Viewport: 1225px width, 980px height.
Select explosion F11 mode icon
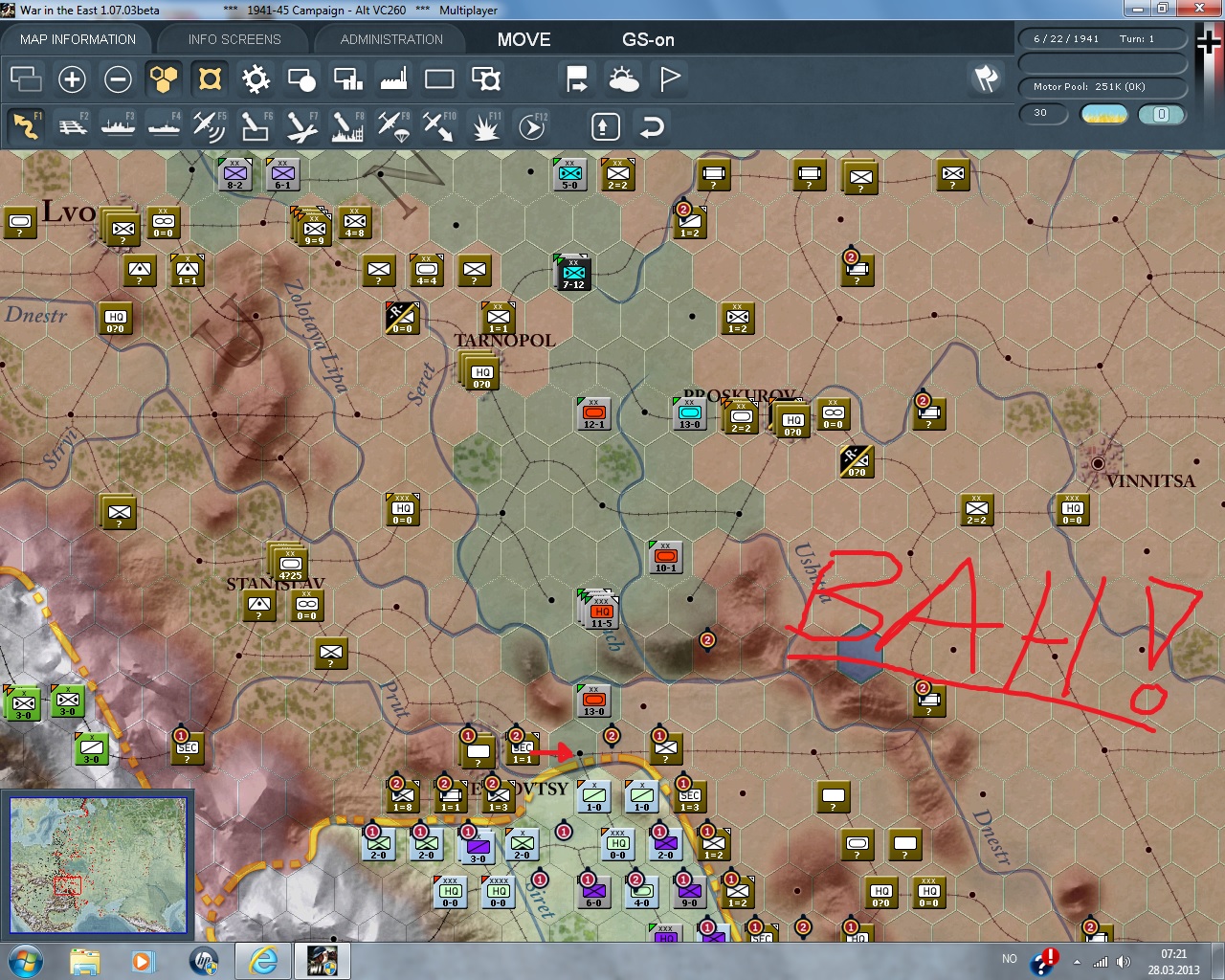click(x=485, y=126)
